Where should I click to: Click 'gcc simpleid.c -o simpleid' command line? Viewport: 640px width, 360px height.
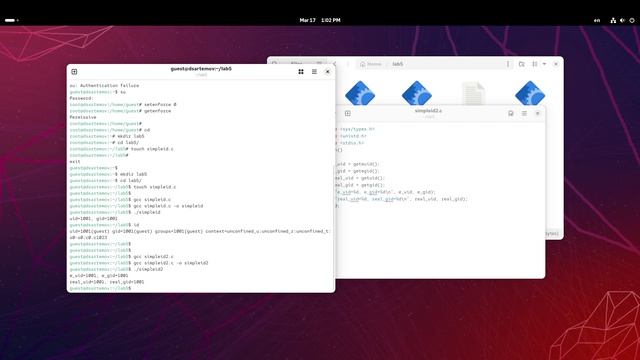[x=136, y=206]
